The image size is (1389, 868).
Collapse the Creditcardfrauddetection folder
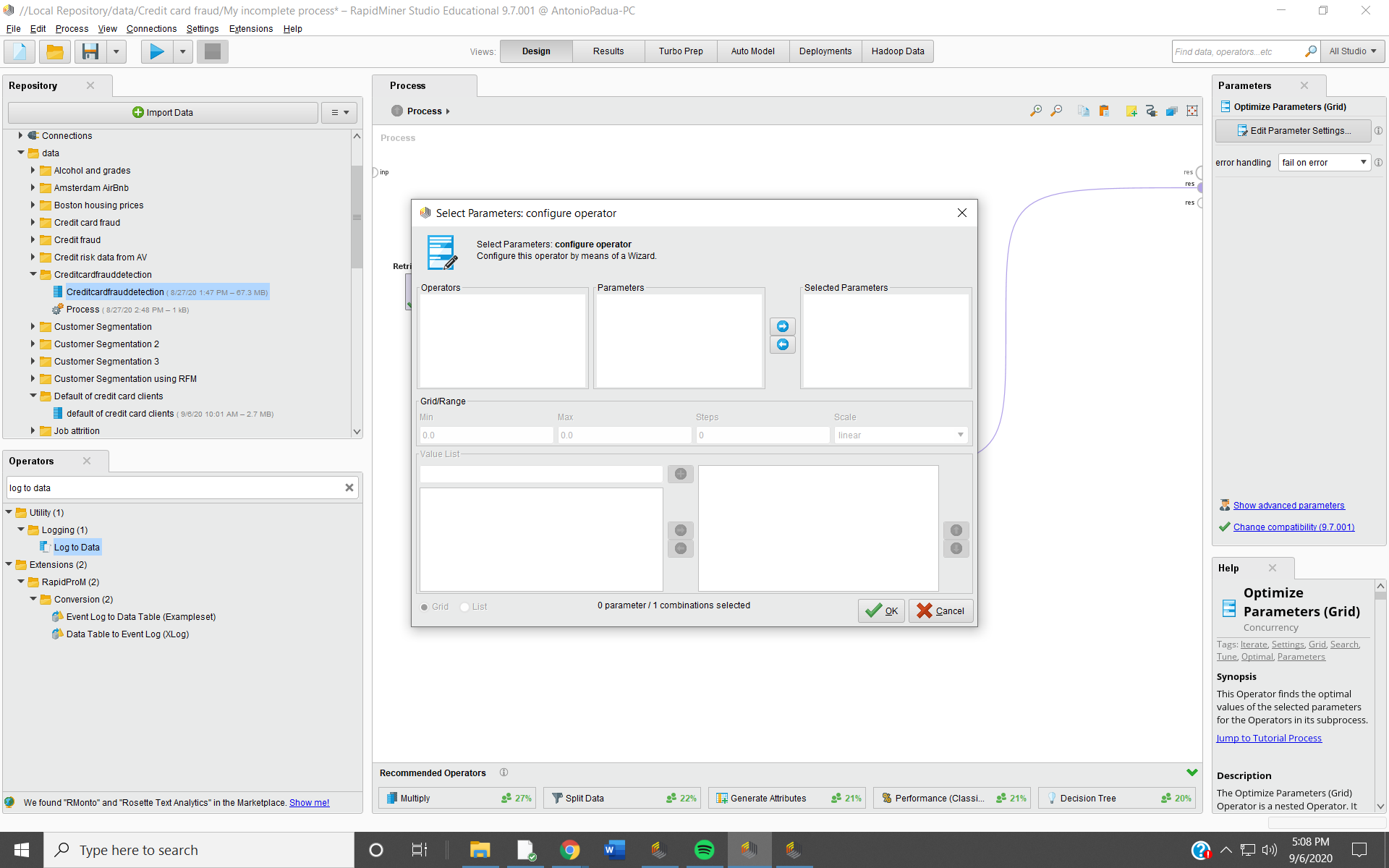click(x=33, y=274)
